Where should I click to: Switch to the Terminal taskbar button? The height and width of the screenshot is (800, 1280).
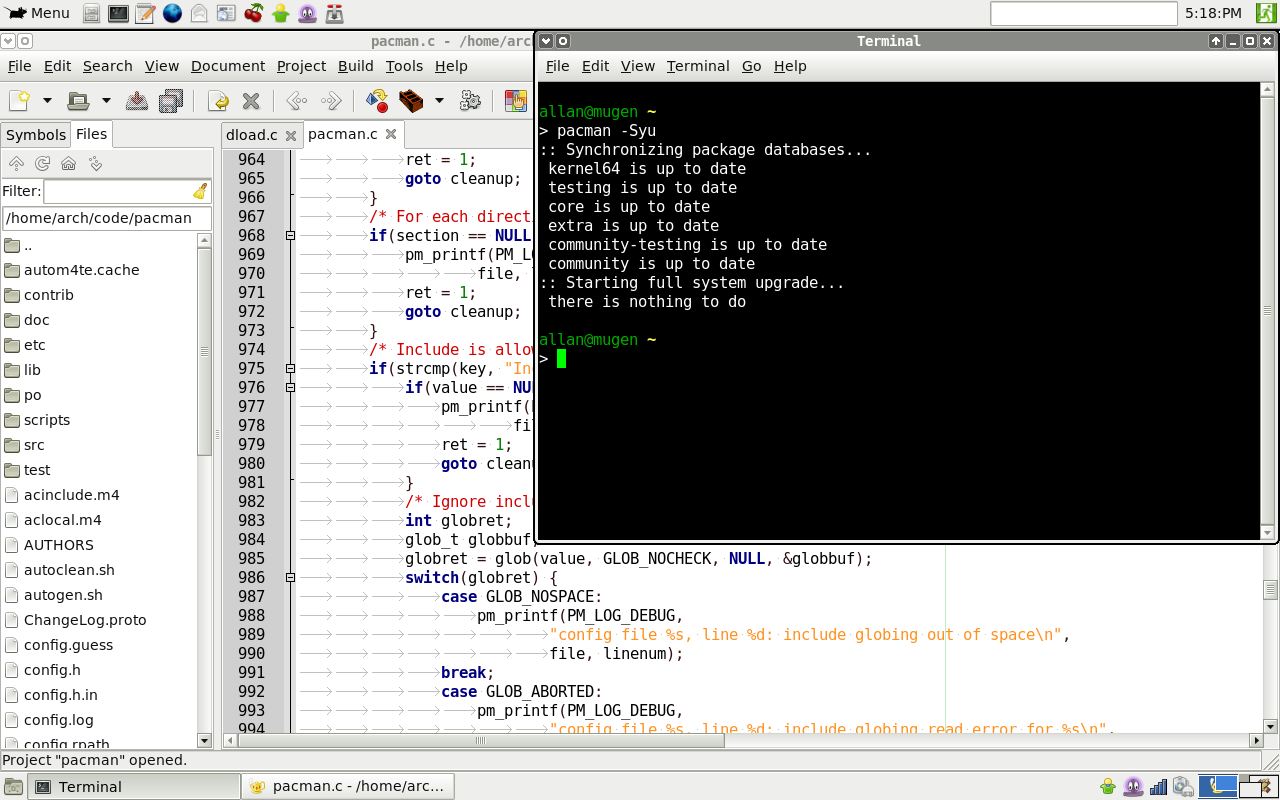[134, 786]
